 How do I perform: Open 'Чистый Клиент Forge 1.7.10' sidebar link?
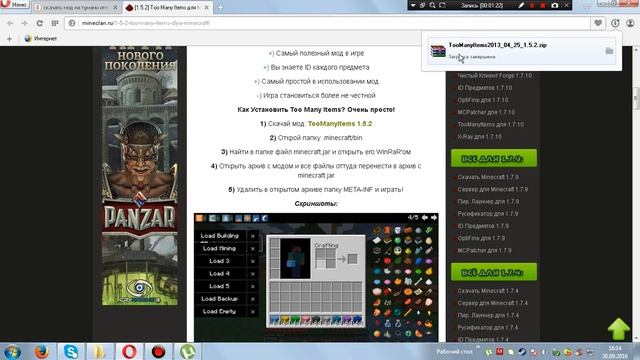tap(494, 76)
